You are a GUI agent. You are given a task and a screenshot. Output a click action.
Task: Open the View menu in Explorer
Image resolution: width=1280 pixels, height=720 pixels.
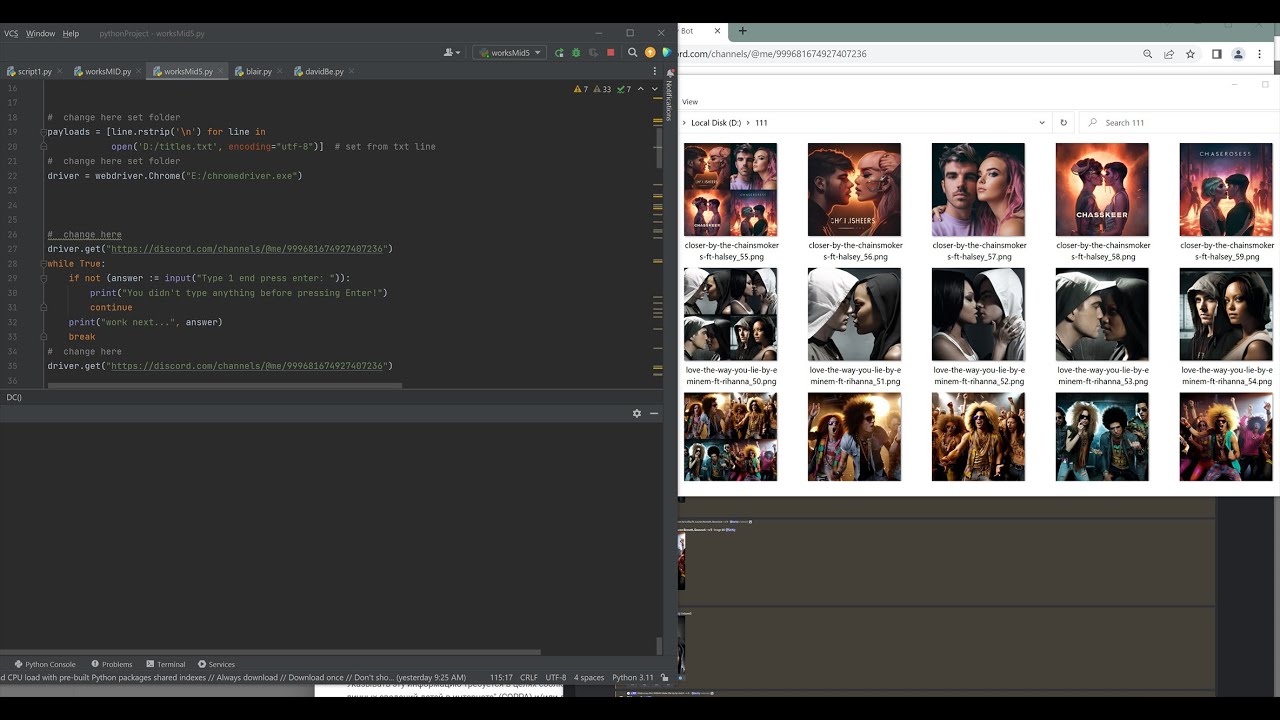[x=690, y=102]
